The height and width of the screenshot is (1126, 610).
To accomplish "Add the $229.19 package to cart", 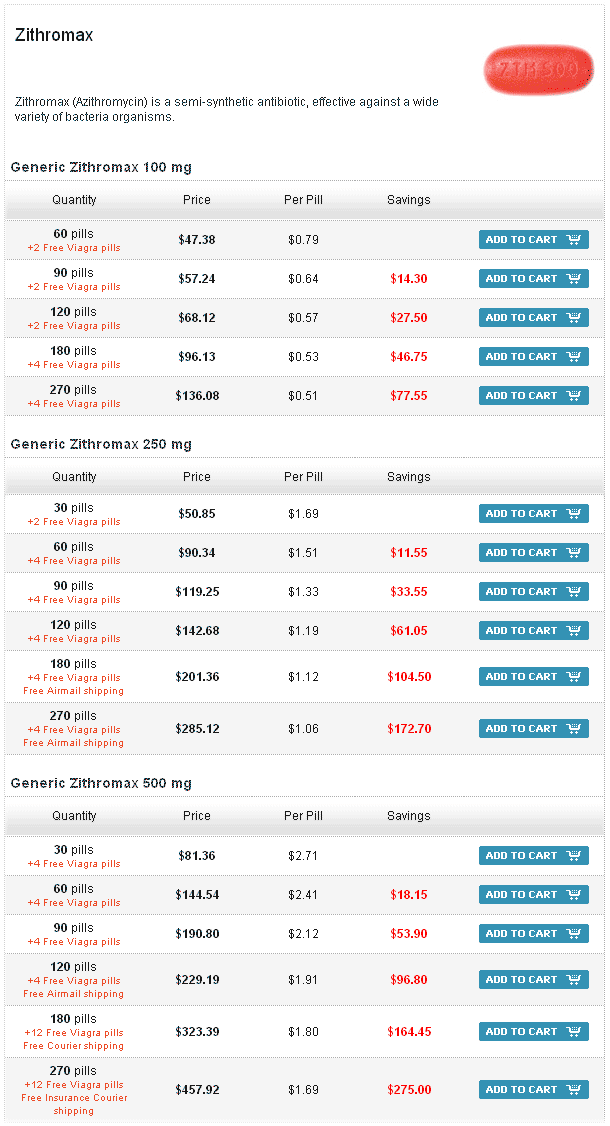I will coord(533,980).
